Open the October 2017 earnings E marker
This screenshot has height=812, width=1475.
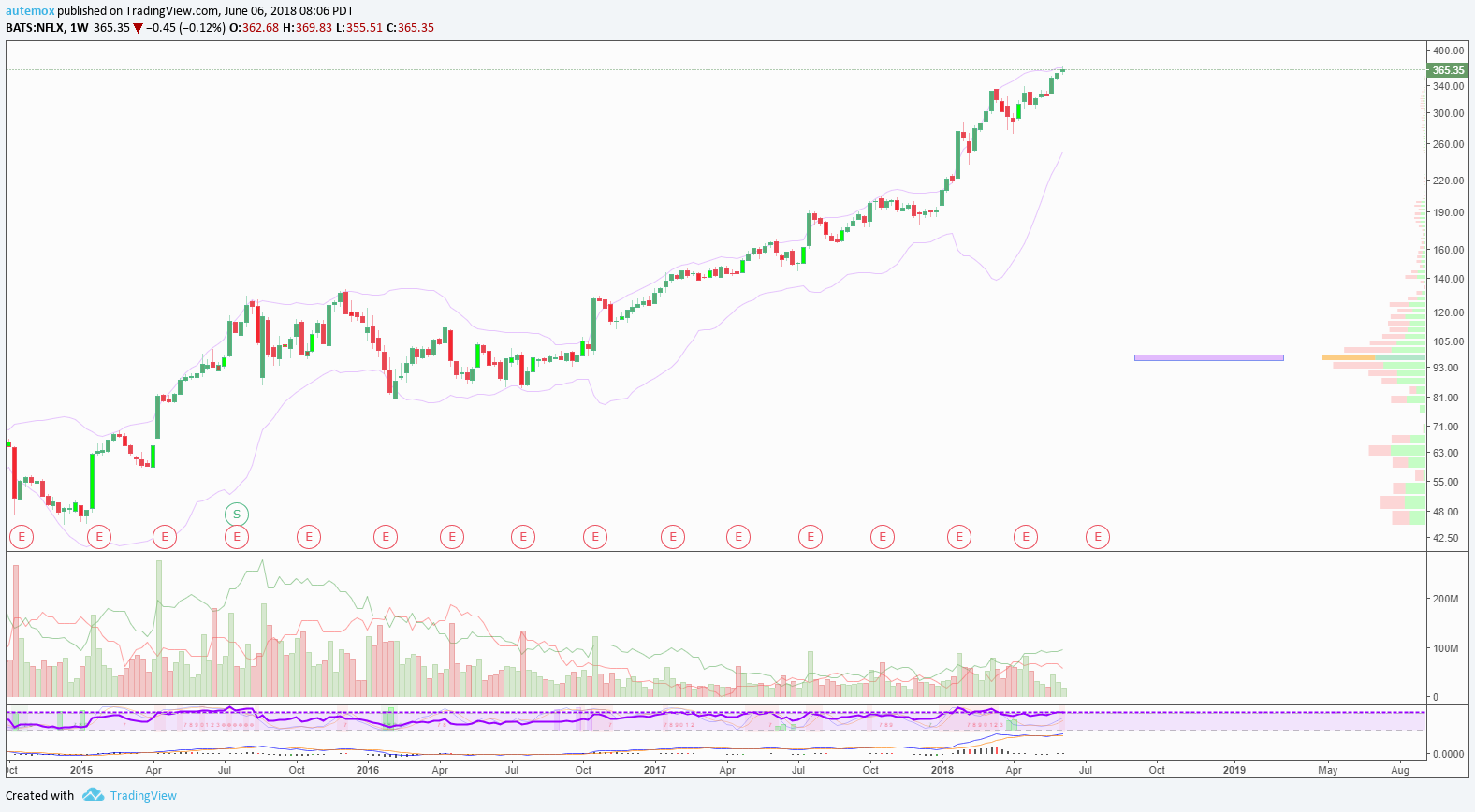pyautogui.click(x=882, y=537)
